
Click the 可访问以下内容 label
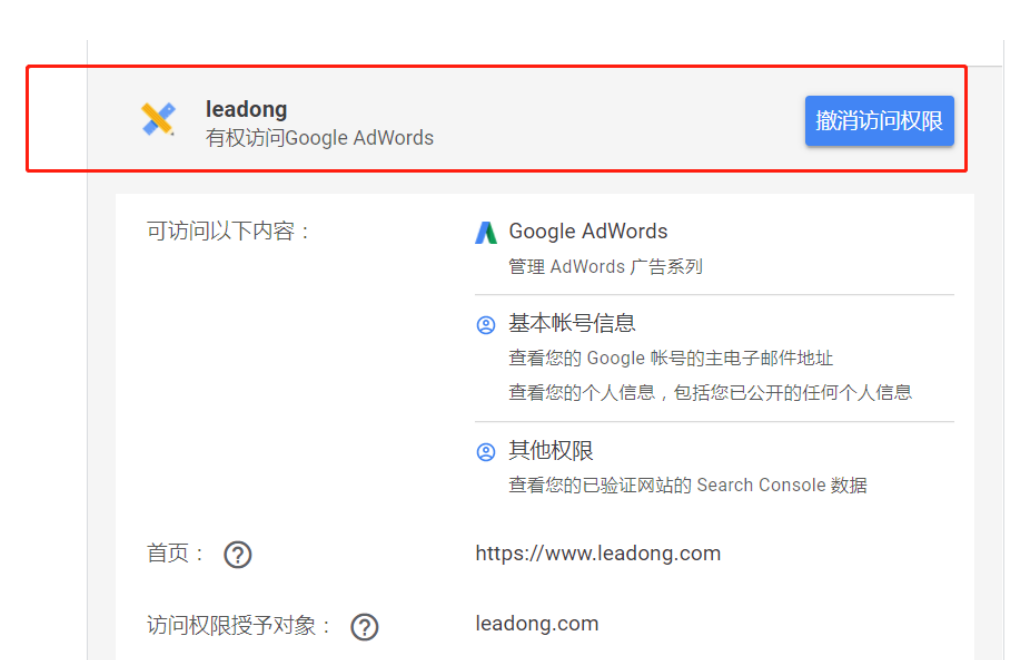point(230,231)
